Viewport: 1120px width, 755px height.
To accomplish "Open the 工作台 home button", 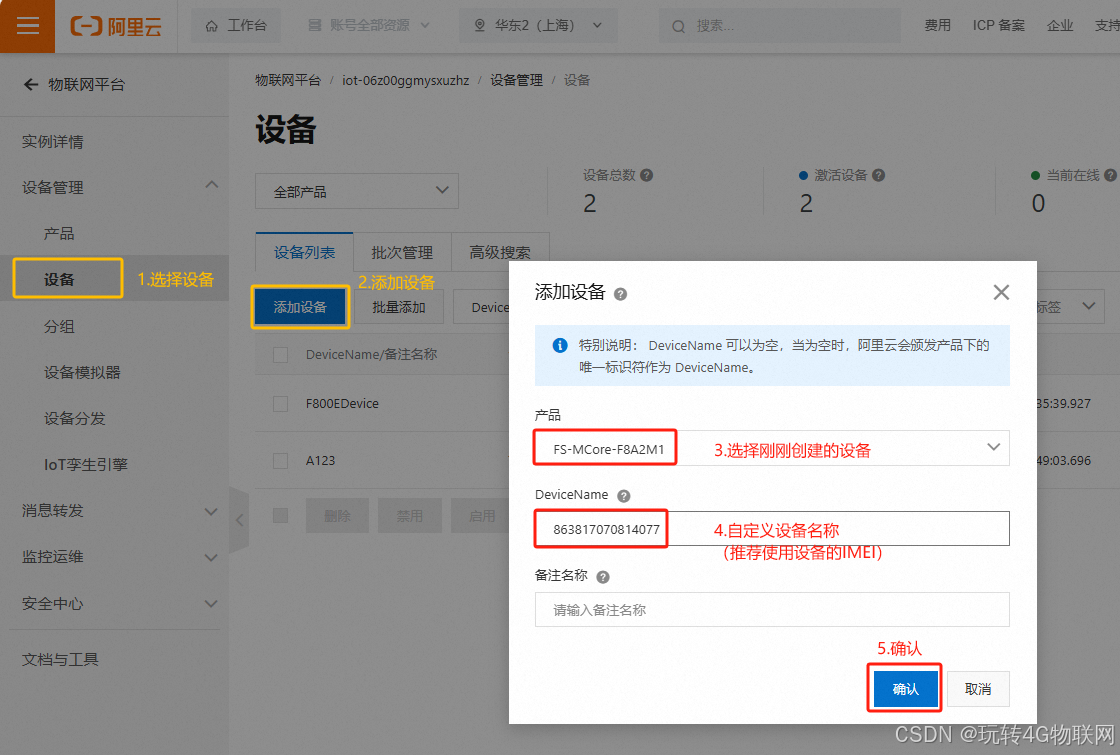I will [236, 26].
